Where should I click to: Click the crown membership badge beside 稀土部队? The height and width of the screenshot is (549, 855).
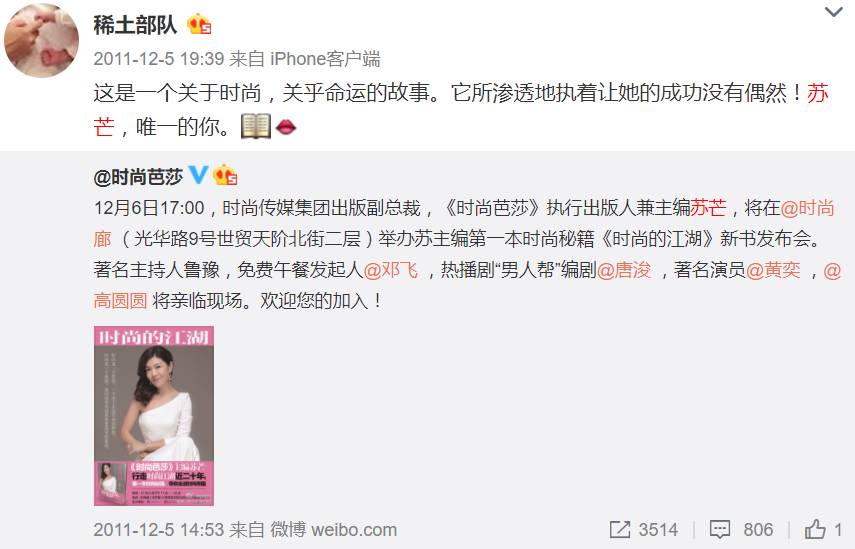click(x=199, y=25)
